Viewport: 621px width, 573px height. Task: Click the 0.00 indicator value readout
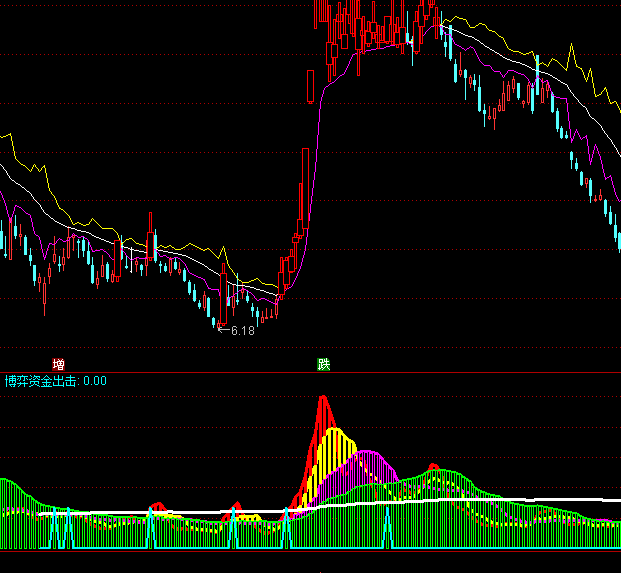[95, 381]
